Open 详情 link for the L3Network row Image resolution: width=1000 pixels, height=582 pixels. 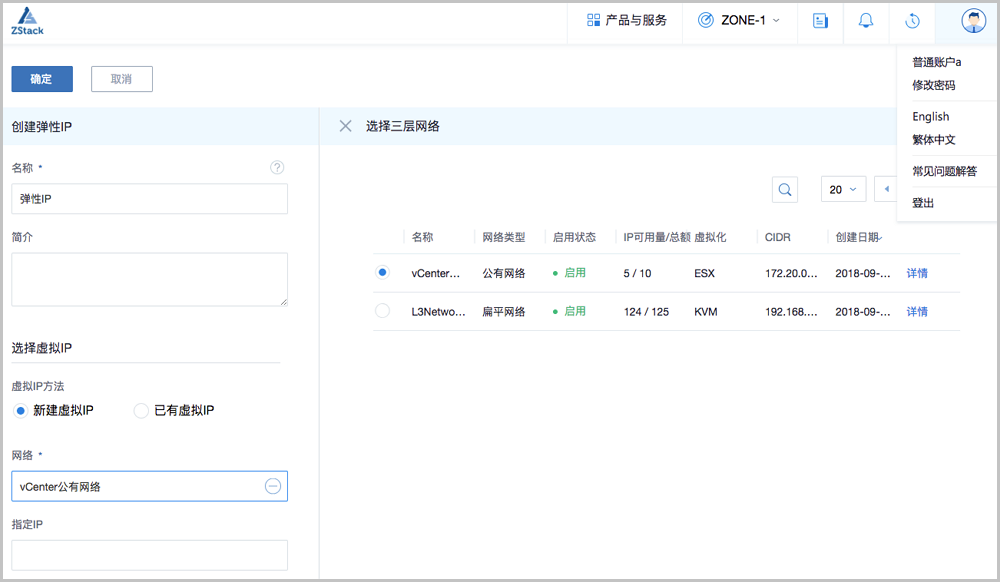pos(917,311)
